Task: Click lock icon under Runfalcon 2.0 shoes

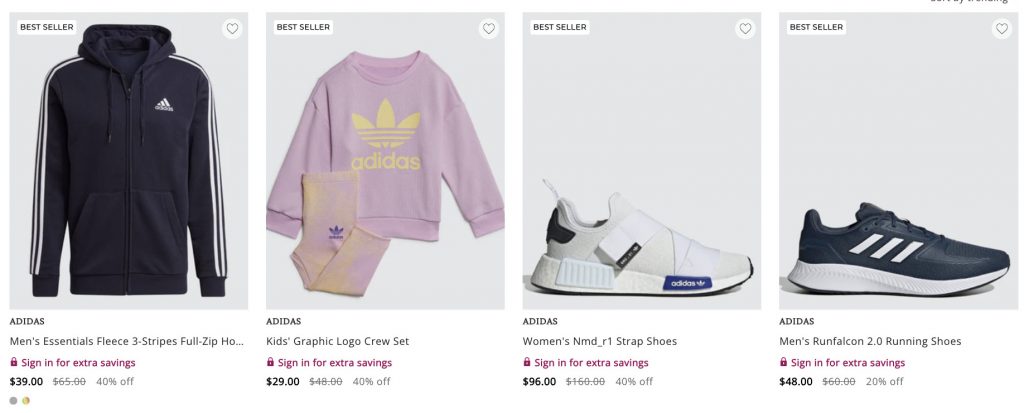Action: click(784, 363)
